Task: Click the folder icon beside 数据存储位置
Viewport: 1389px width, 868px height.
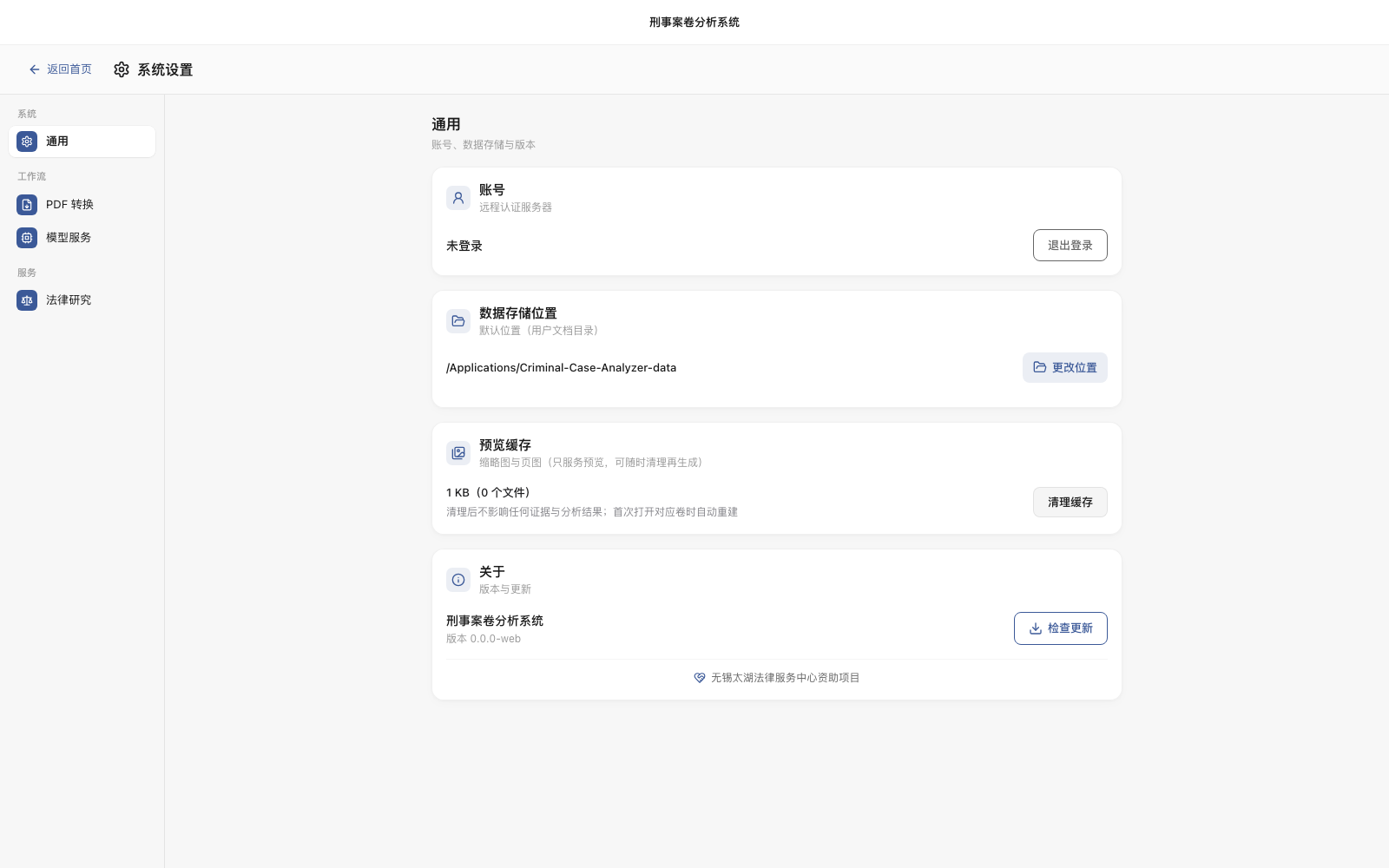Action: (x=458, y=321)
